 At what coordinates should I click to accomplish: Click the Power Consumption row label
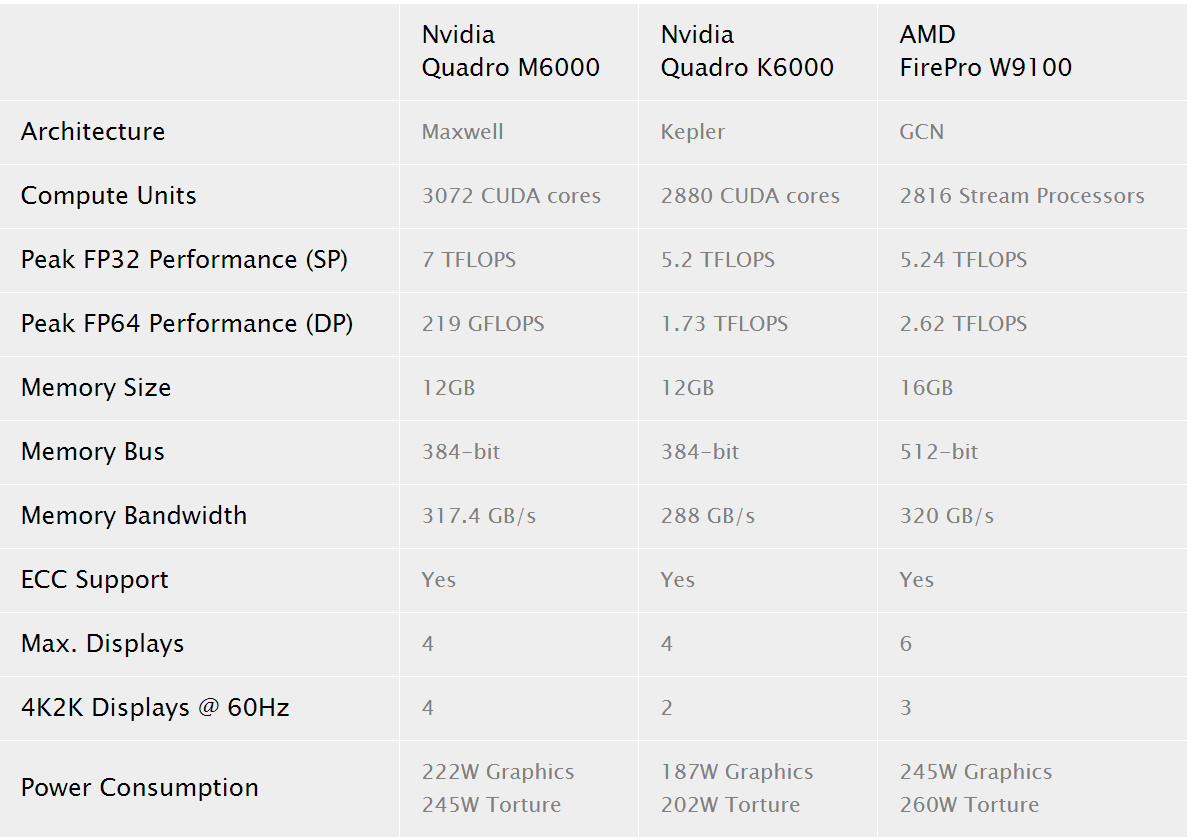tap(140, 788)
